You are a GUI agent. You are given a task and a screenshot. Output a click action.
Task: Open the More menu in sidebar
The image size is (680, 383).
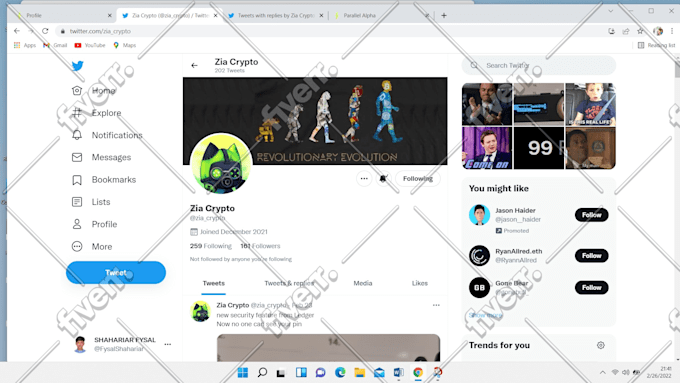point(92,246)
